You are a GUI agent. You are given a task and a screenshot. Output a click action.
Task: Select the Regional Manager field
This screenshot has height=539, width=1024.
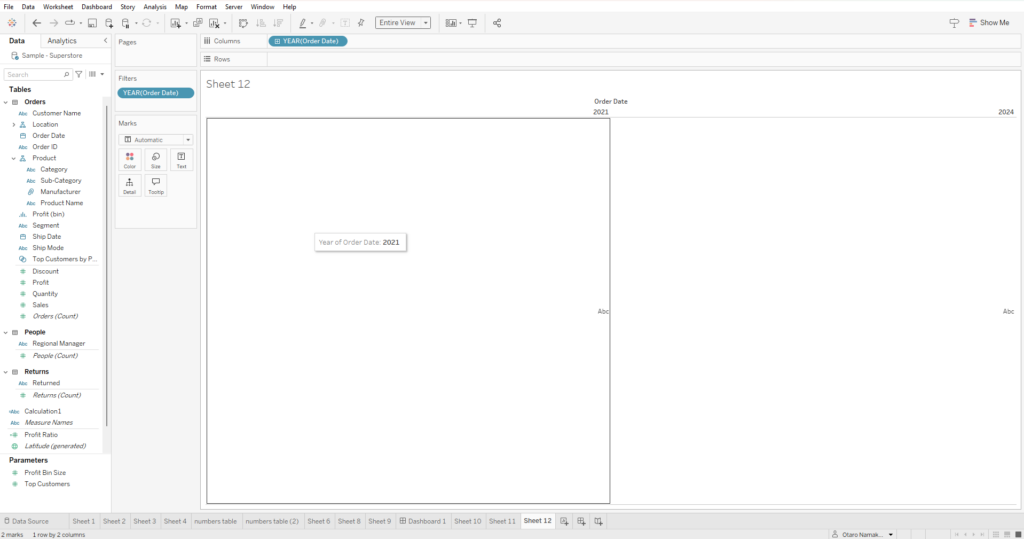tap(59, 344)
